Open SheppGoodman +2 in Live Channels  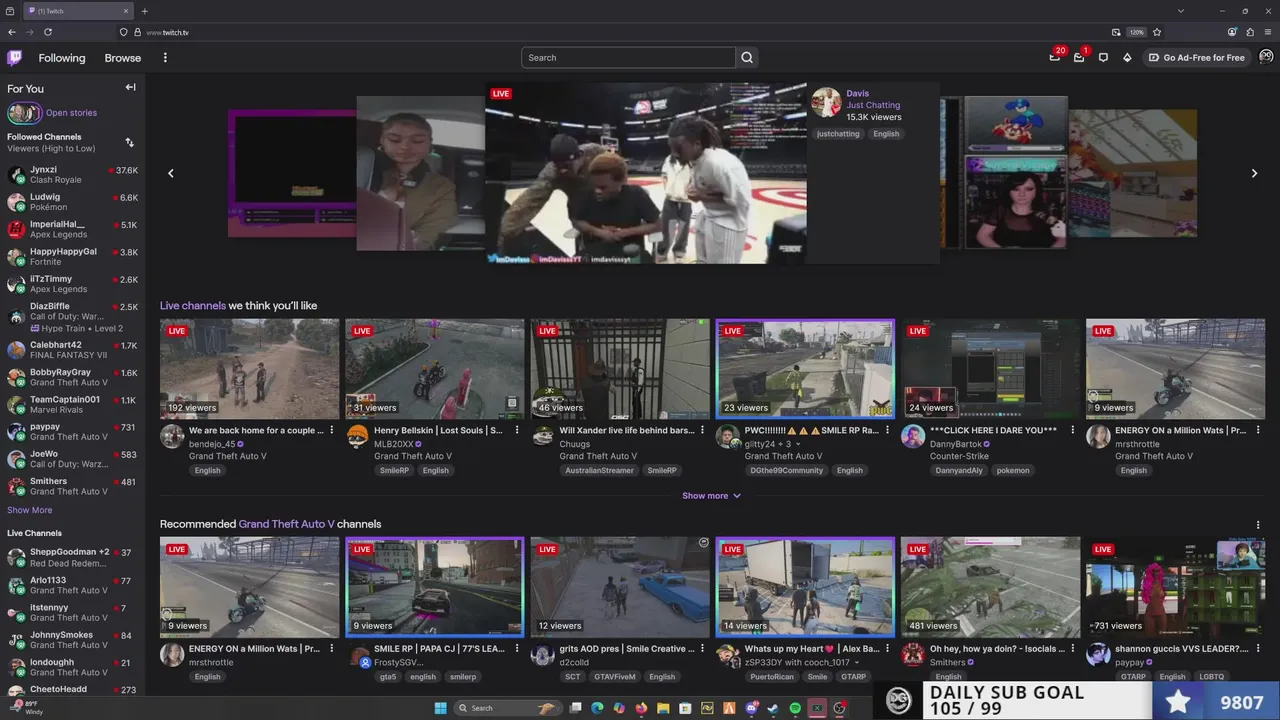pyautogui.click(x=72, y=557)
